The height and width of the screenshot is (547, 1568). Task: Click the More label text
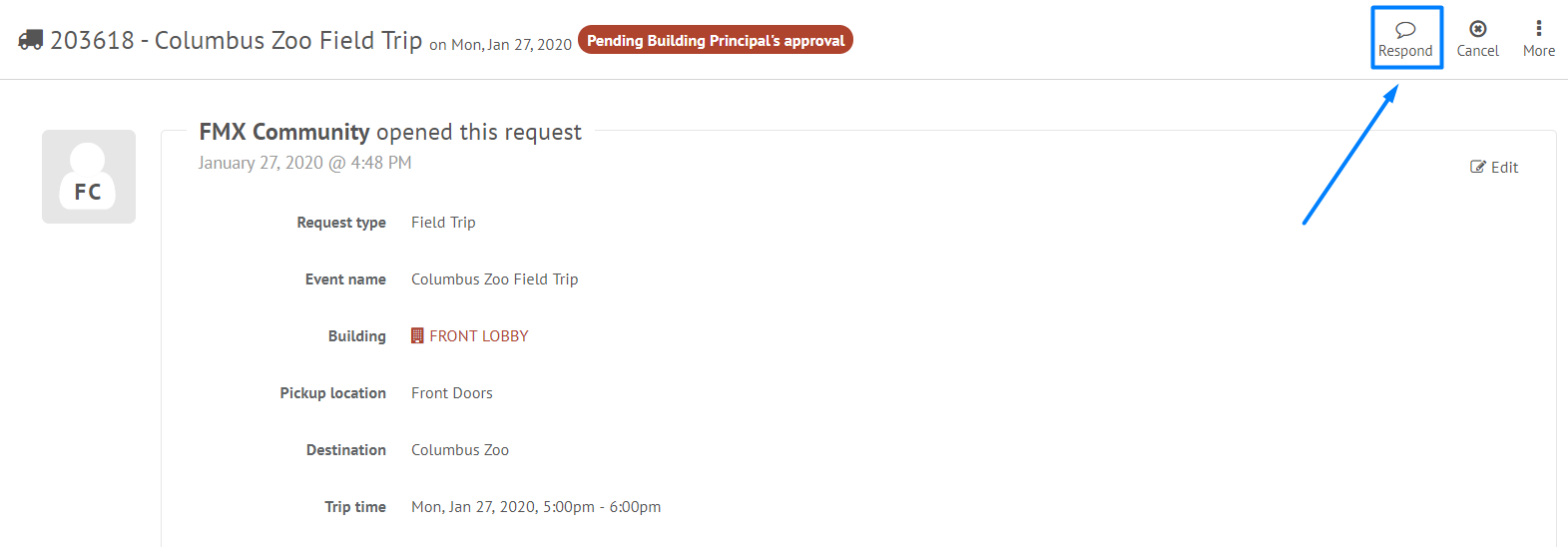[1539, 51]
